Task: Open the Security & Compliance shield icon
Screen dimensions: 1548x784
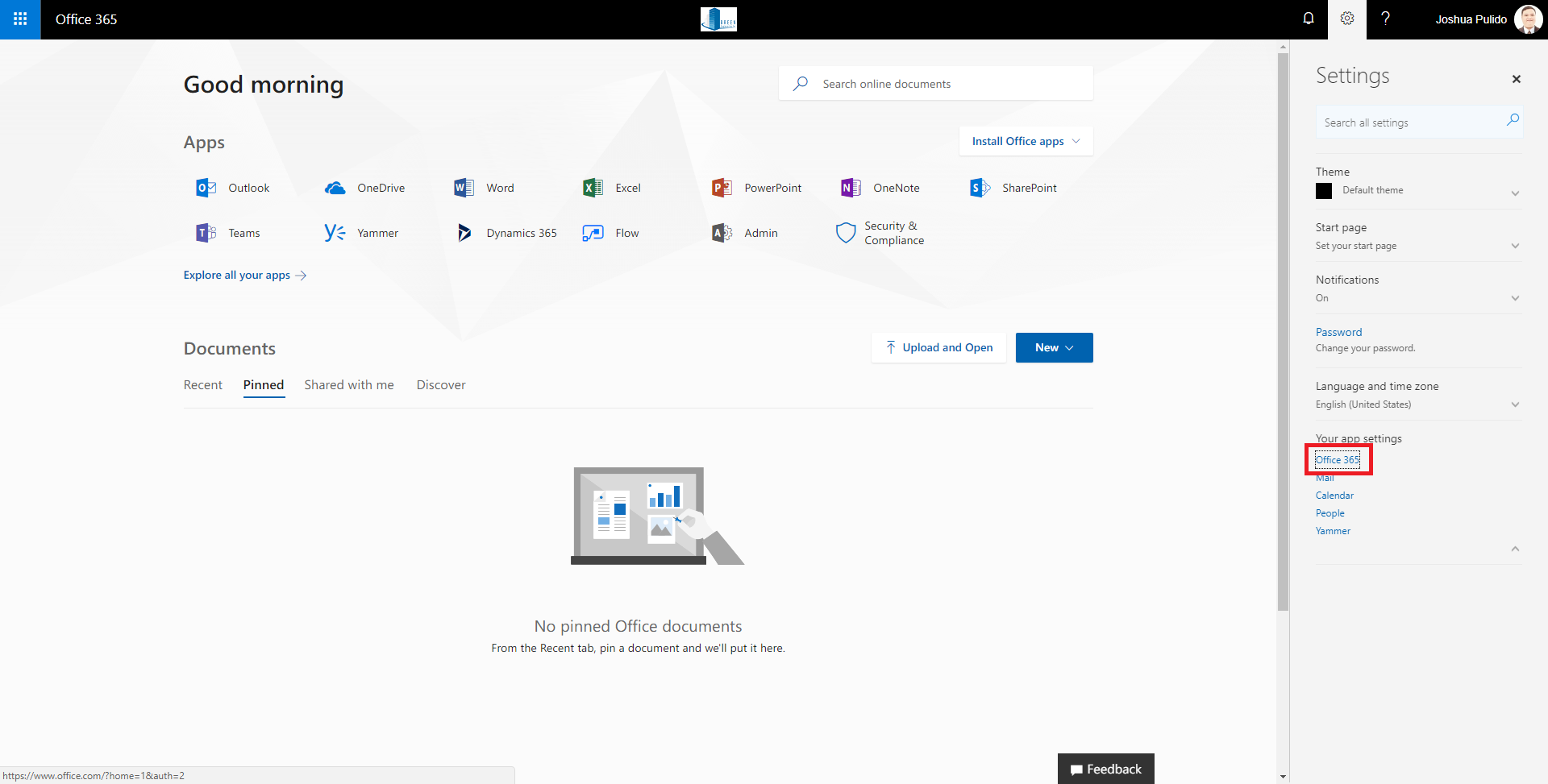Action: [846, 233]
